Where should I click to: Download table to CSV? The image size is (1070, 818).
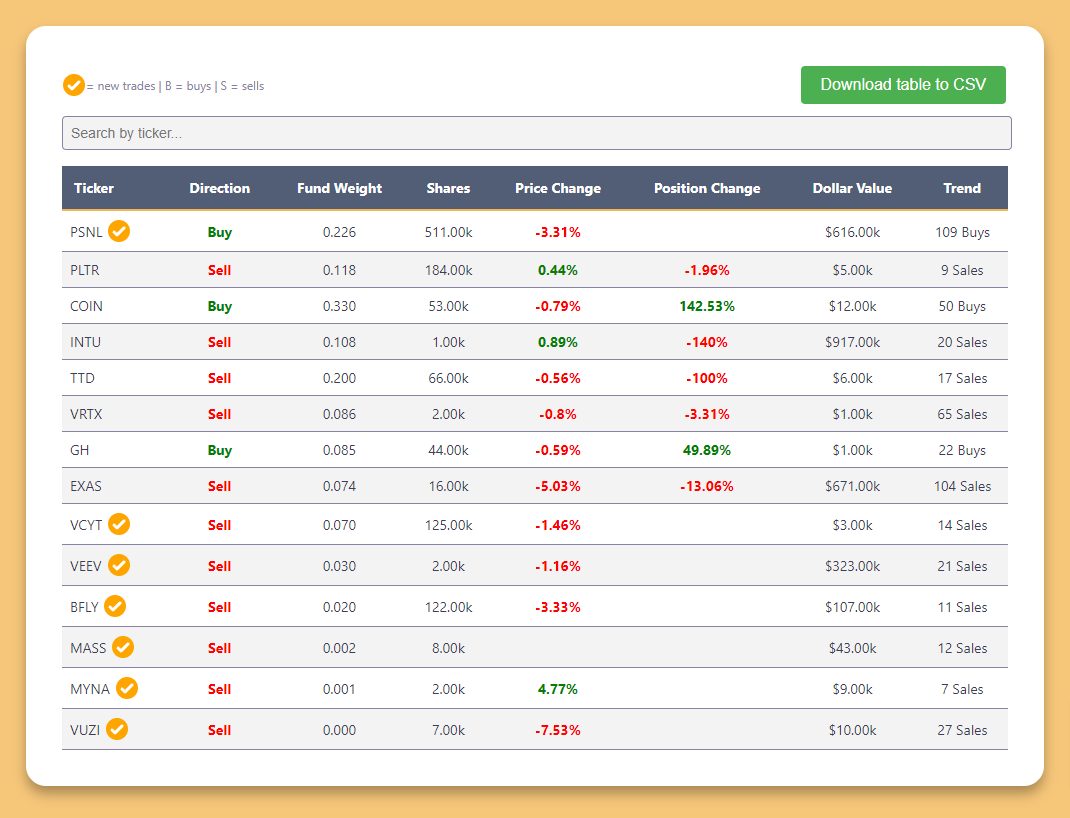(x=903, y=85)
